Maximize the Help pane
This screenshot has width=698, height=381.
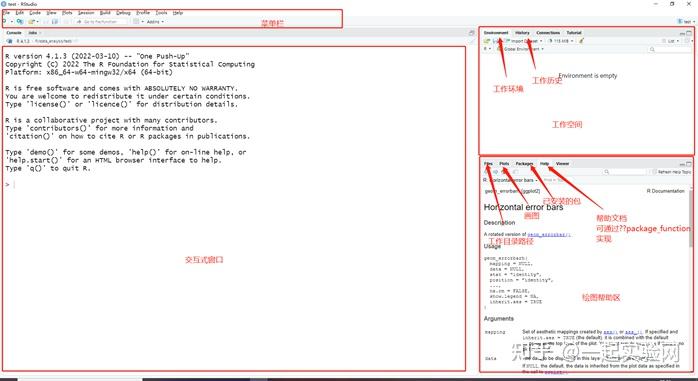click(x=689, y=164)
